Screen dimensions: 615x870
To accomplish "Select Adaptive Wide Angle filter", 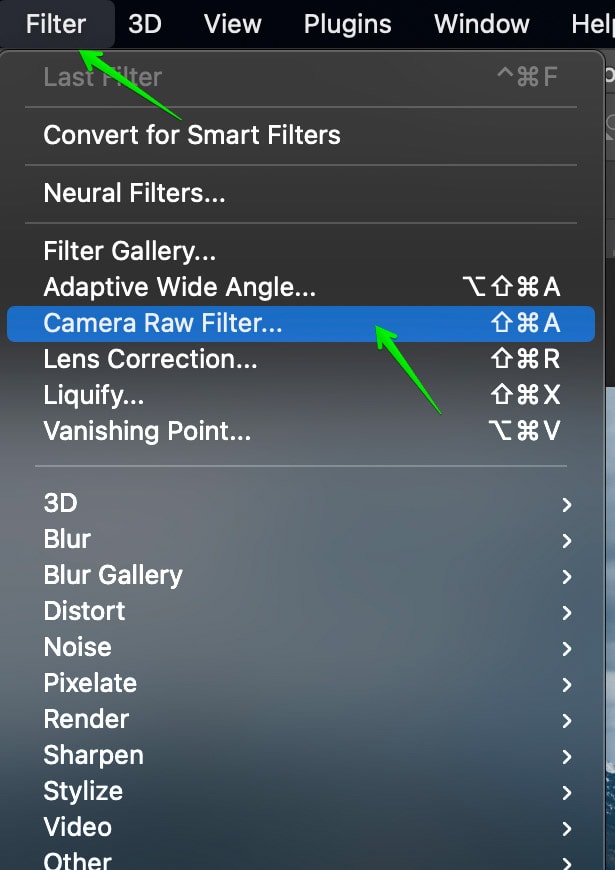I will coord(301,287).
